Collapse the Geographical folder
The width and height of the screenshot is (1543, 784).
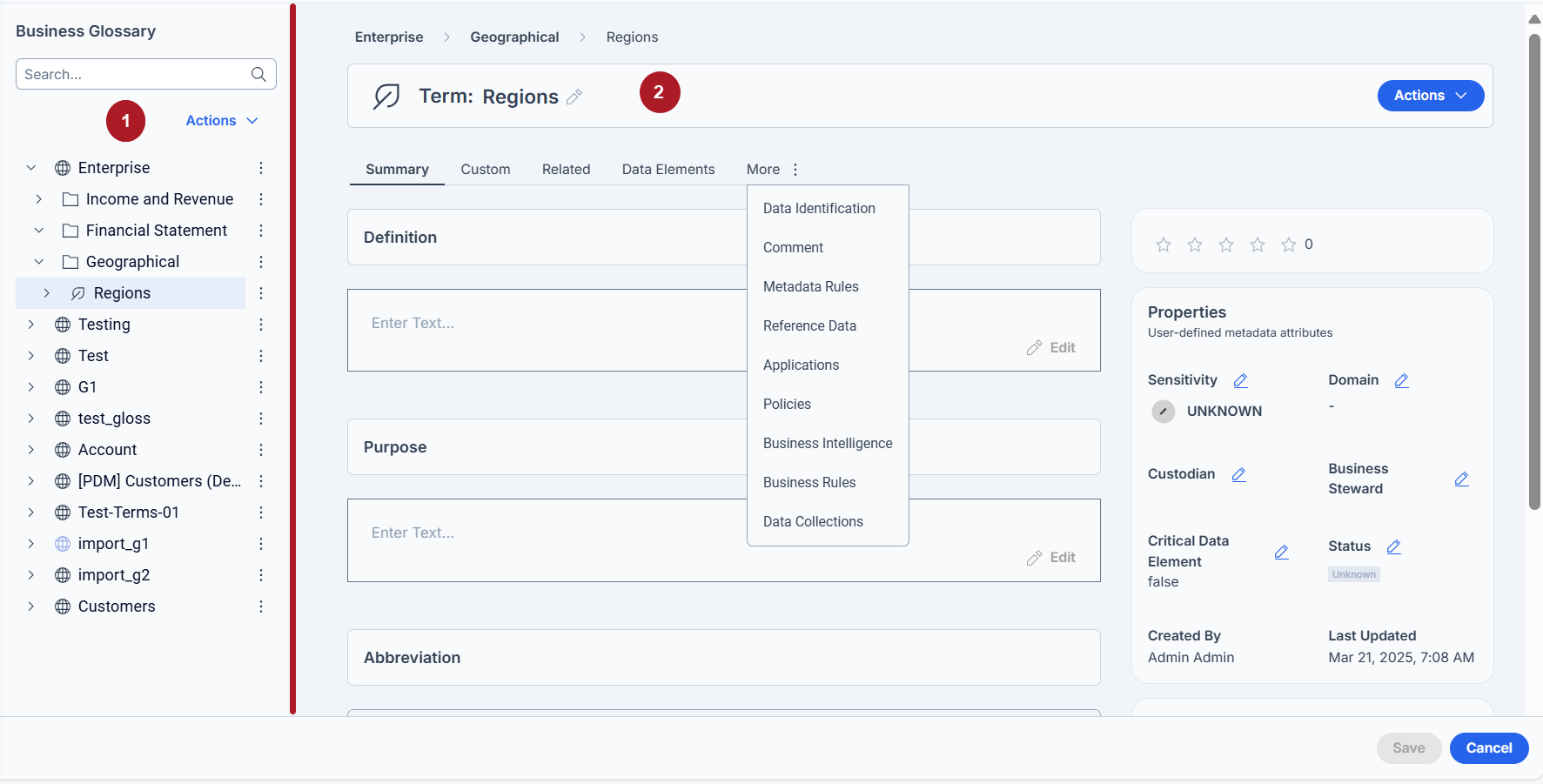38,262
